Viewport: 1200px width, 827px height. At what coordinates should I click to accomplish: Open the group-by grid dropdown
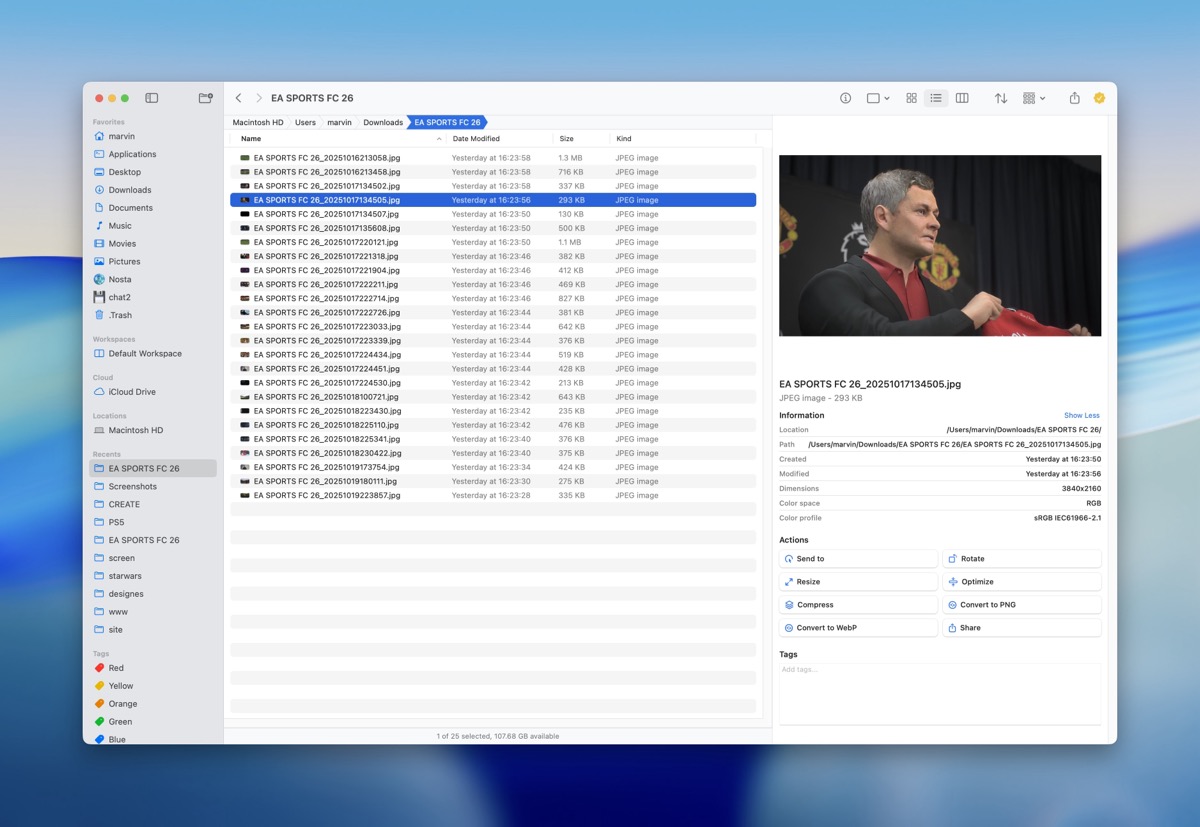[x=1034, y=98]
